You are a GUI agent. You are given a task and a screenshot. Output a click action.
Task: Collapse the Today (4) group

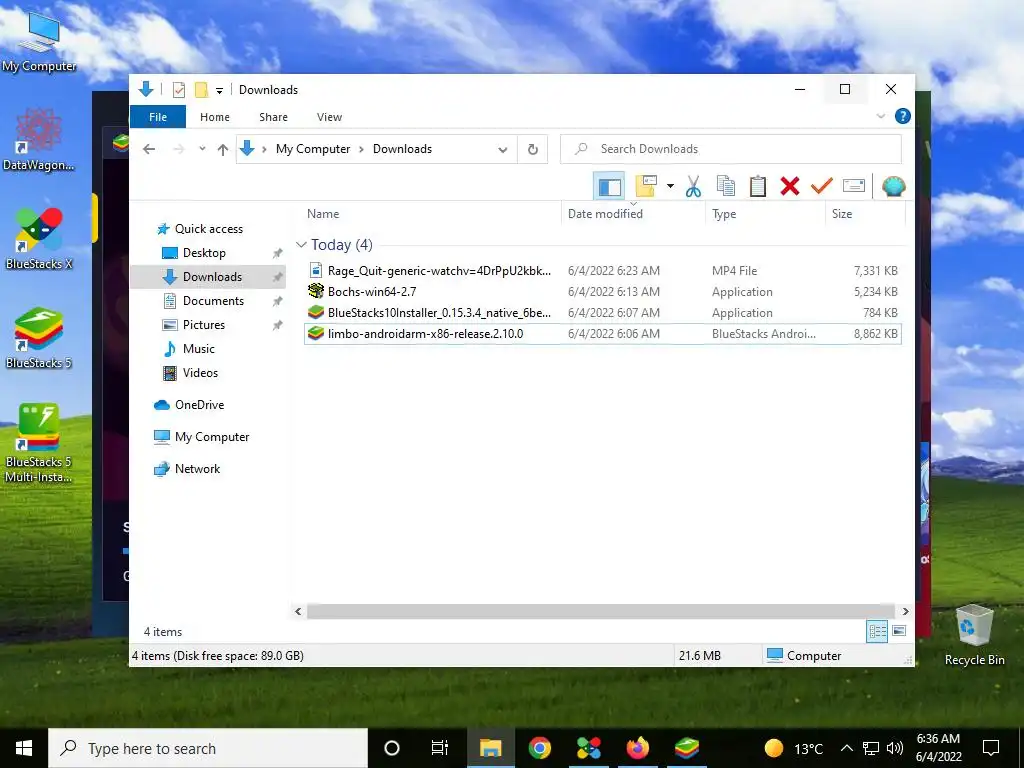tap(301, 244)
